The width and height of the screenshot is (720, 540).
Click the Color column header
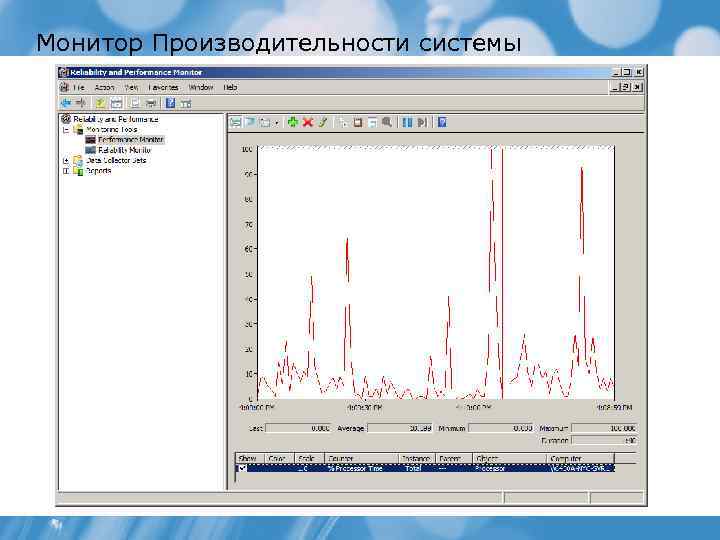(x=280, y=458)
